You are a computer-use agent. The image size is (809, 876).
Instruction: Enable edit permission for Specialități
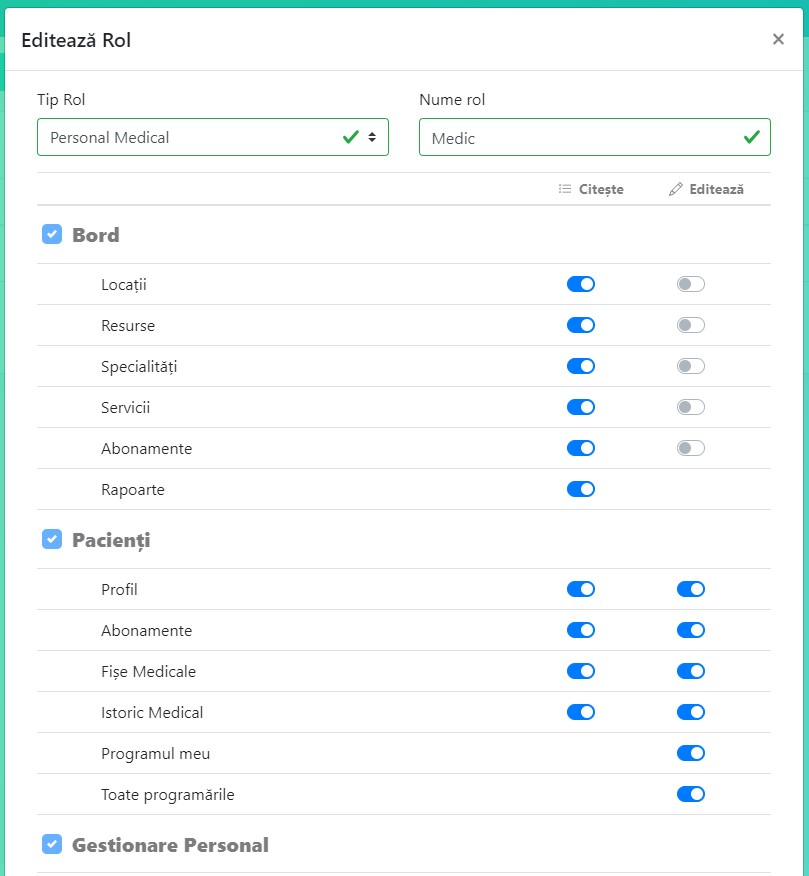(x=691, y=366)
